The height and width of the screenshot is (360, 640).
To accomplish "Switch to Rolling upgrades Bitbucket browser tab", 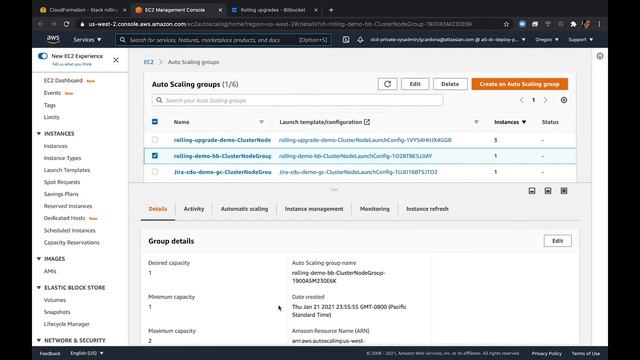I will (273, 10).
